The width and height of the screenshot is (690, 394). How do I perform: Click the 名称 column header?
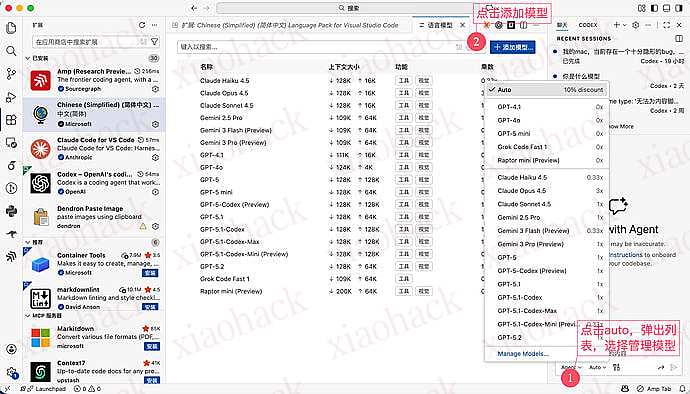coord(206,67)
